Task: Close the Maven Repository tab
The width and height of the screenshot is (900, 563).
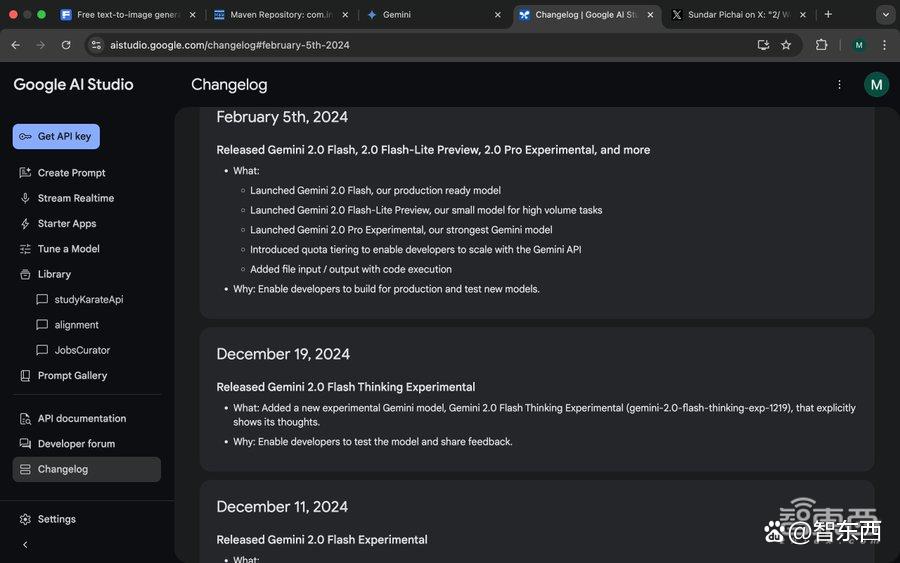Action: 345,15
